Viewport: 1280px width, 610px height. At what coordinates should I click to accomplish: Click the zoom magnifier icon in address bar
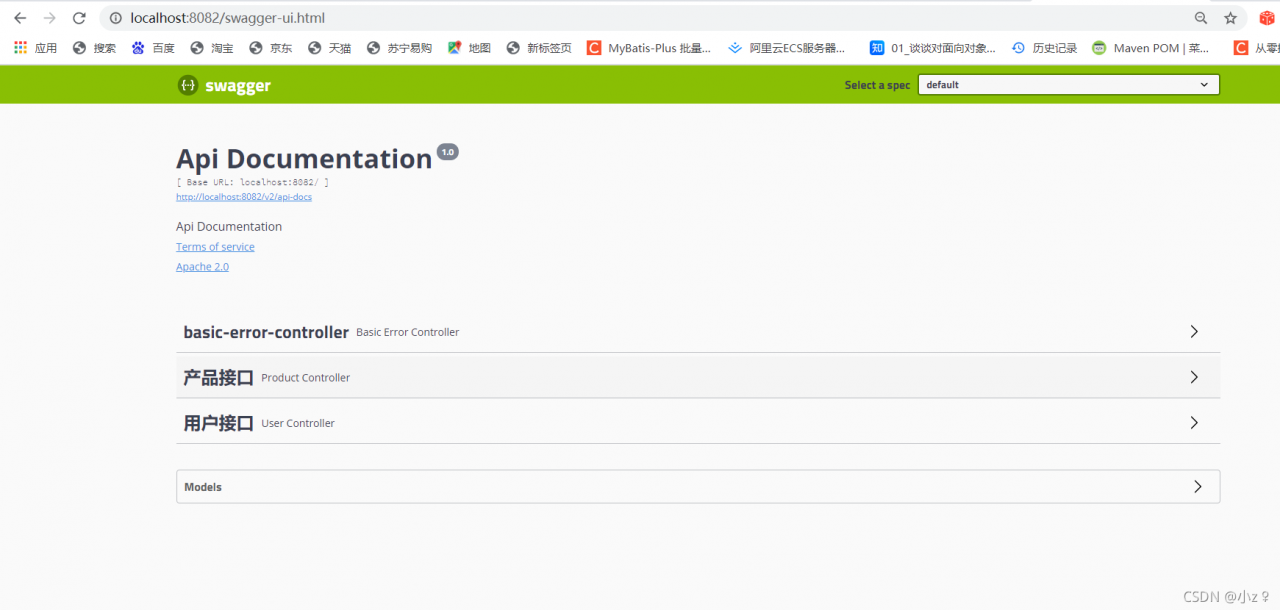click(x=1201, y=18)
